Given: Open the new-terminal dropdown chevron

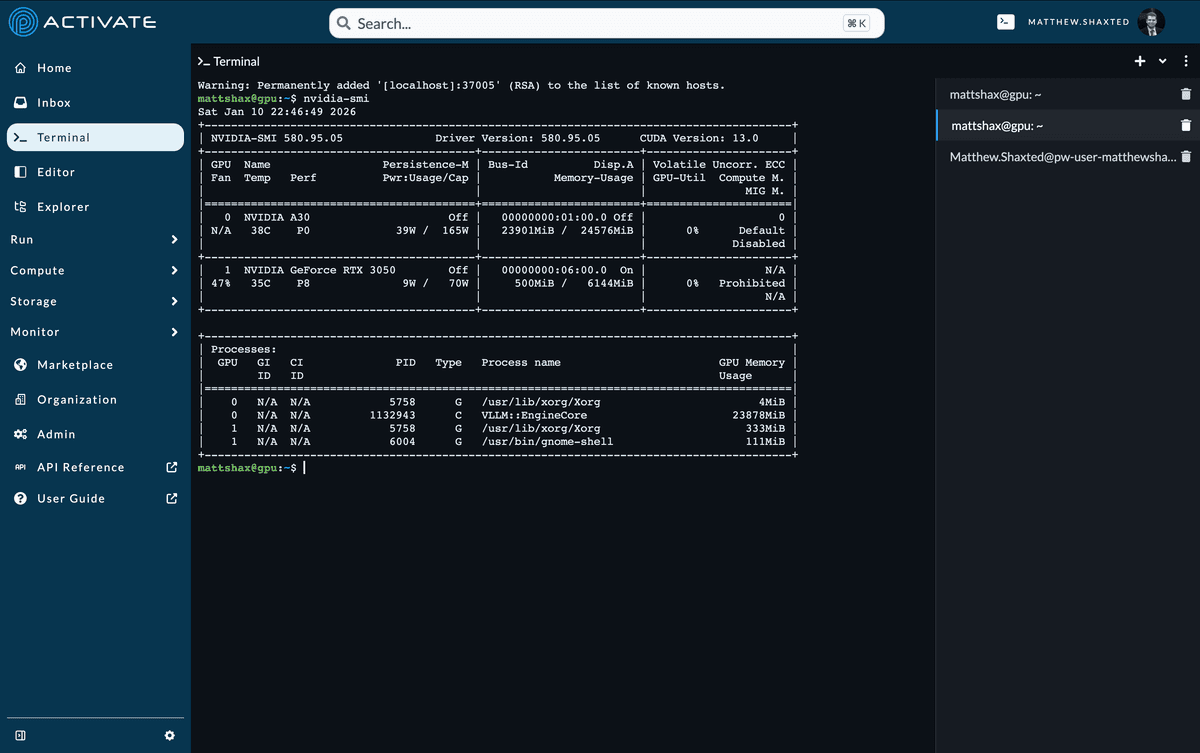Looking at the screenshot, I should pos(1161,60).
